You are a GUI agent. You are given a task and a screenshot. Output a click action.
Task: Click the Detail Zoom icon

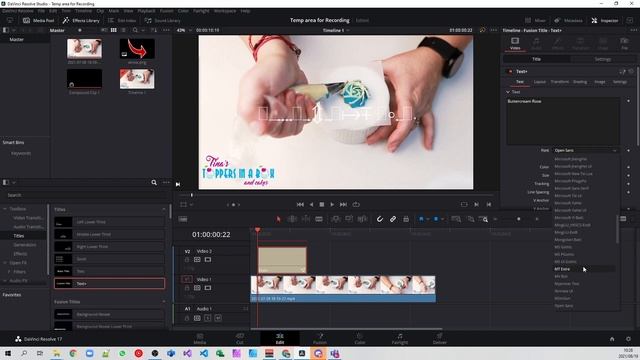(x=471, y=219)
